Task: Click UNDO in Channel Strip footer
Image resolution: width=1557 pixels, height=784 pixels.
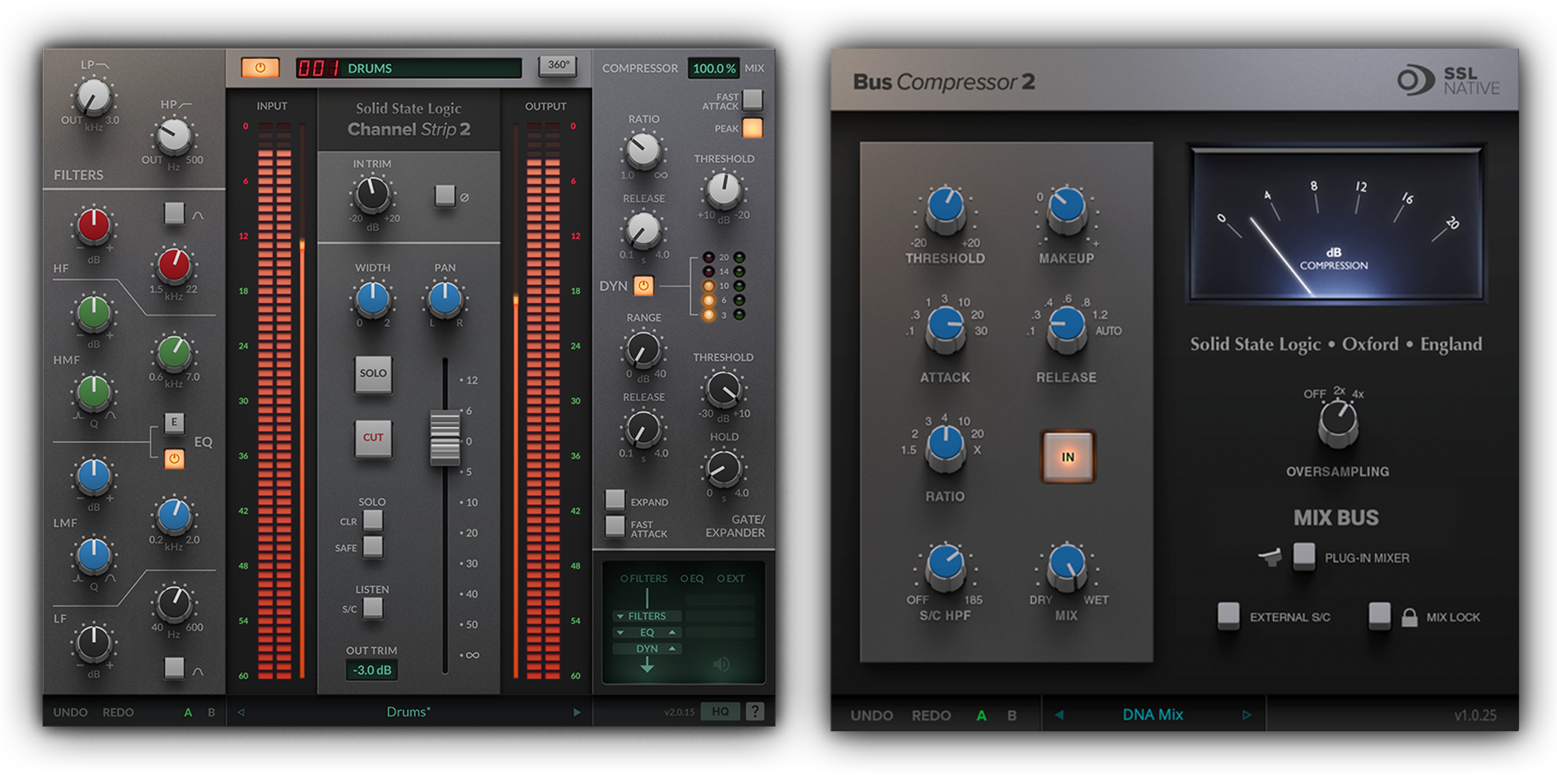Action: point(70,712)
